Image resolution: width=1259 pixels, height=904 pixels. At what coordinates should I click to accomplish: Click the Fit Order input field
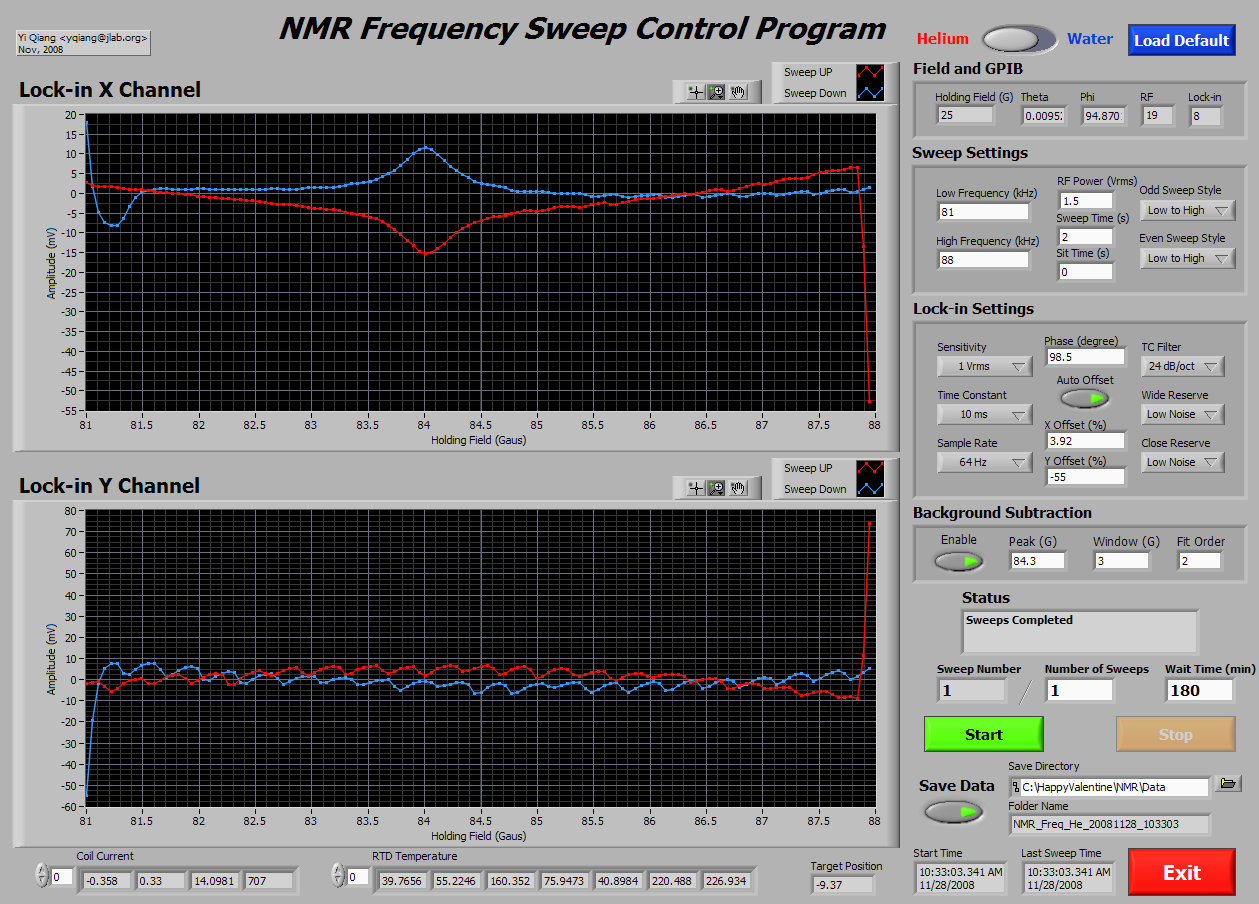1199,561
